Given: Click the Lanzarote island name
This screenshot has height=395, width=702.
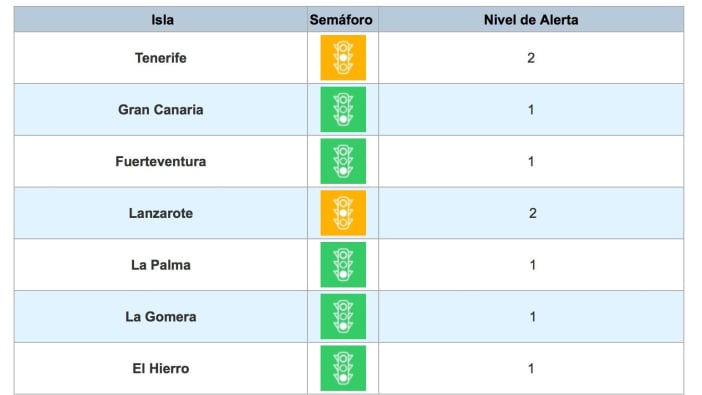Looking at the screenshot, I should [161, 213].
